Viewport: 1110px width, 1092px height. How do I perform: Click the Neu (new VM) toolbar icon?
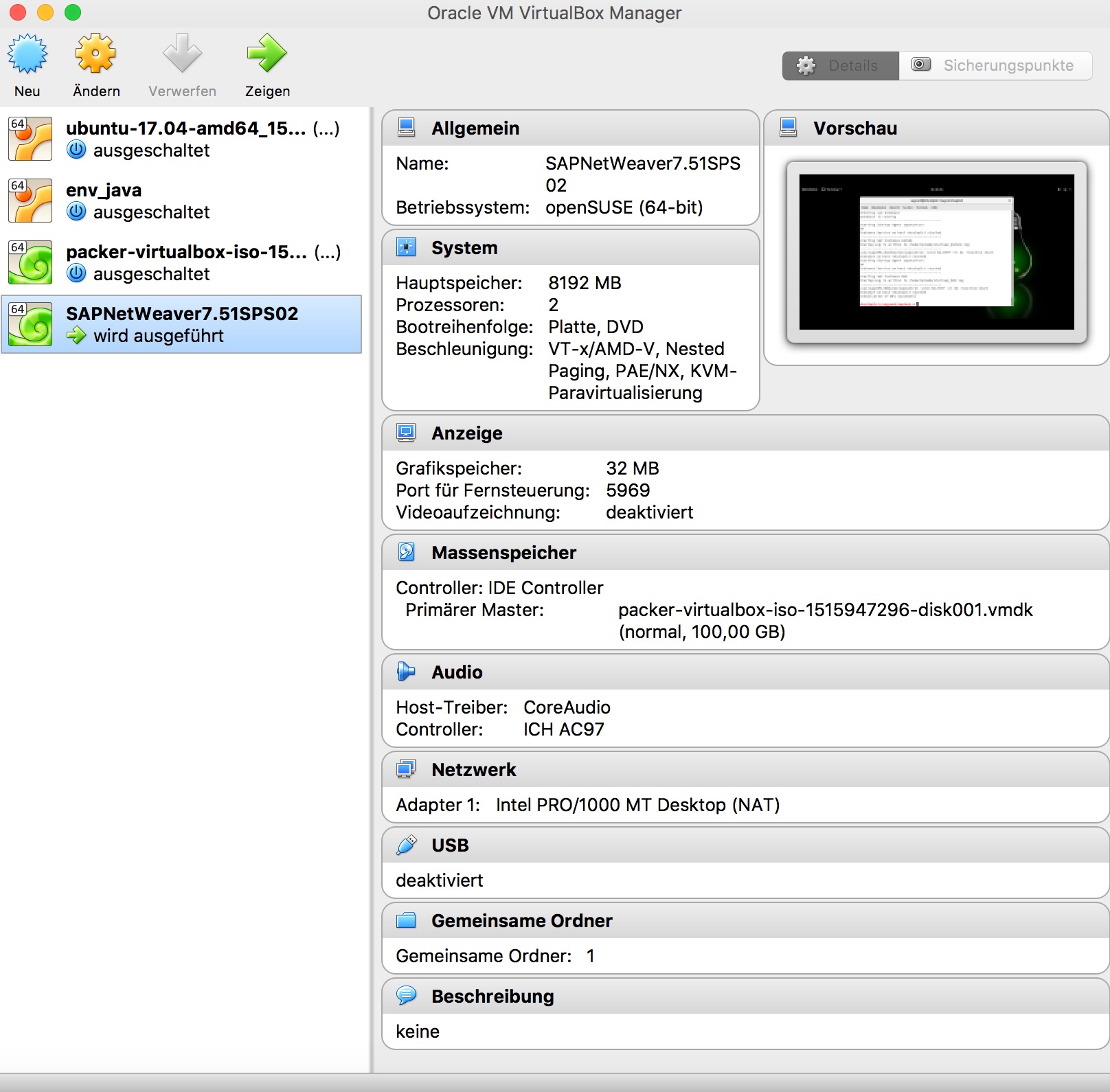27,54
